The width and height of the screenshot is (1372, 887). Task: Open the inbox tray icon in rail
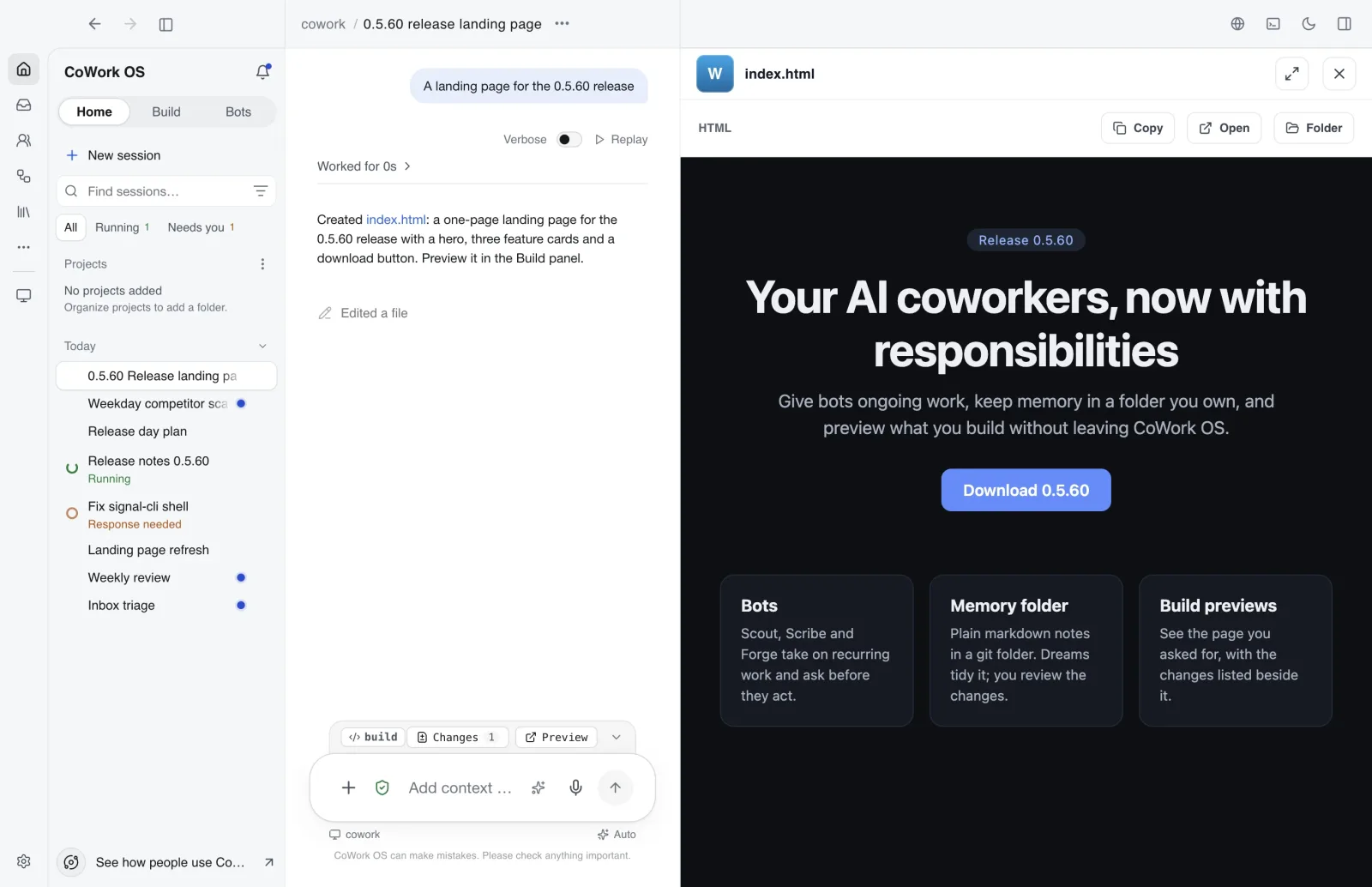pyautogui.click(x=24, y=105)
